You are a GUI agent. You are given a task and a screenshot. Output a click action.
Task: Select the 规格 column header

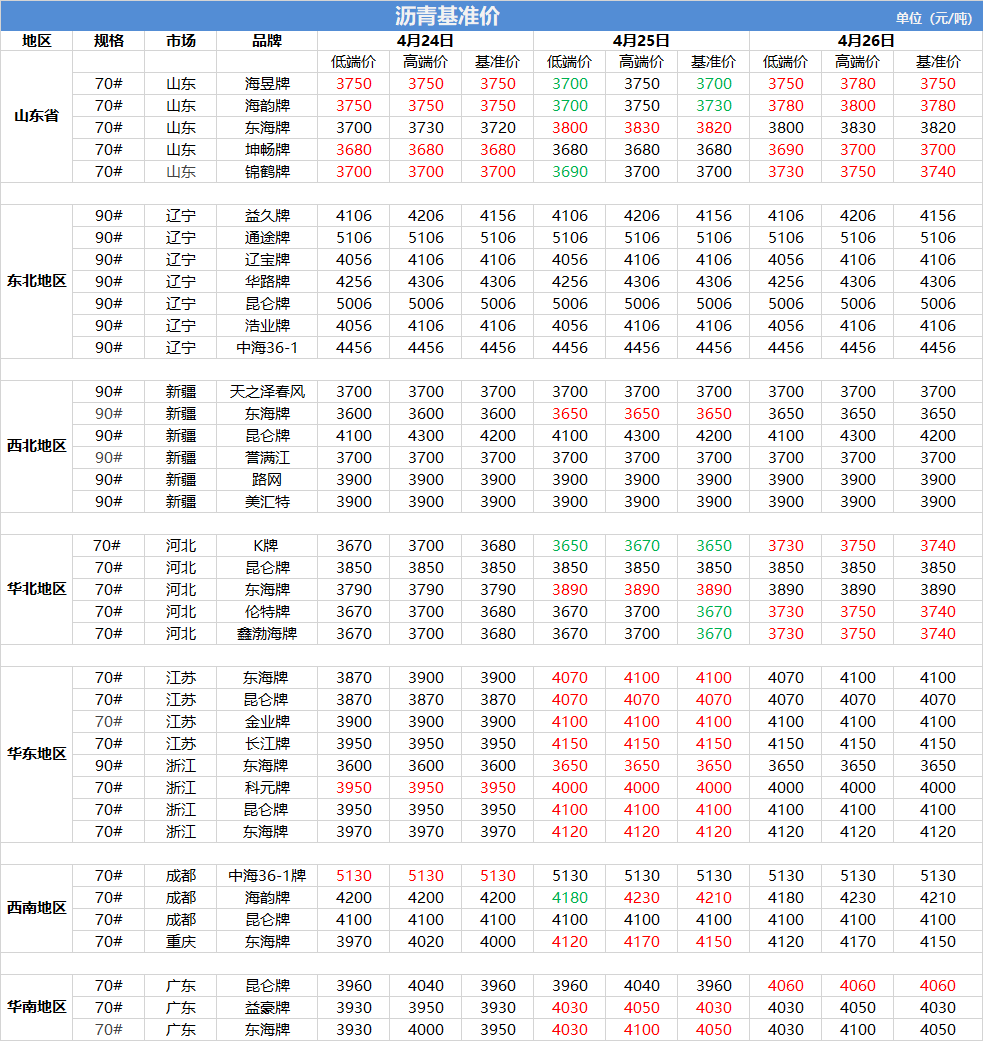(108, 41)
